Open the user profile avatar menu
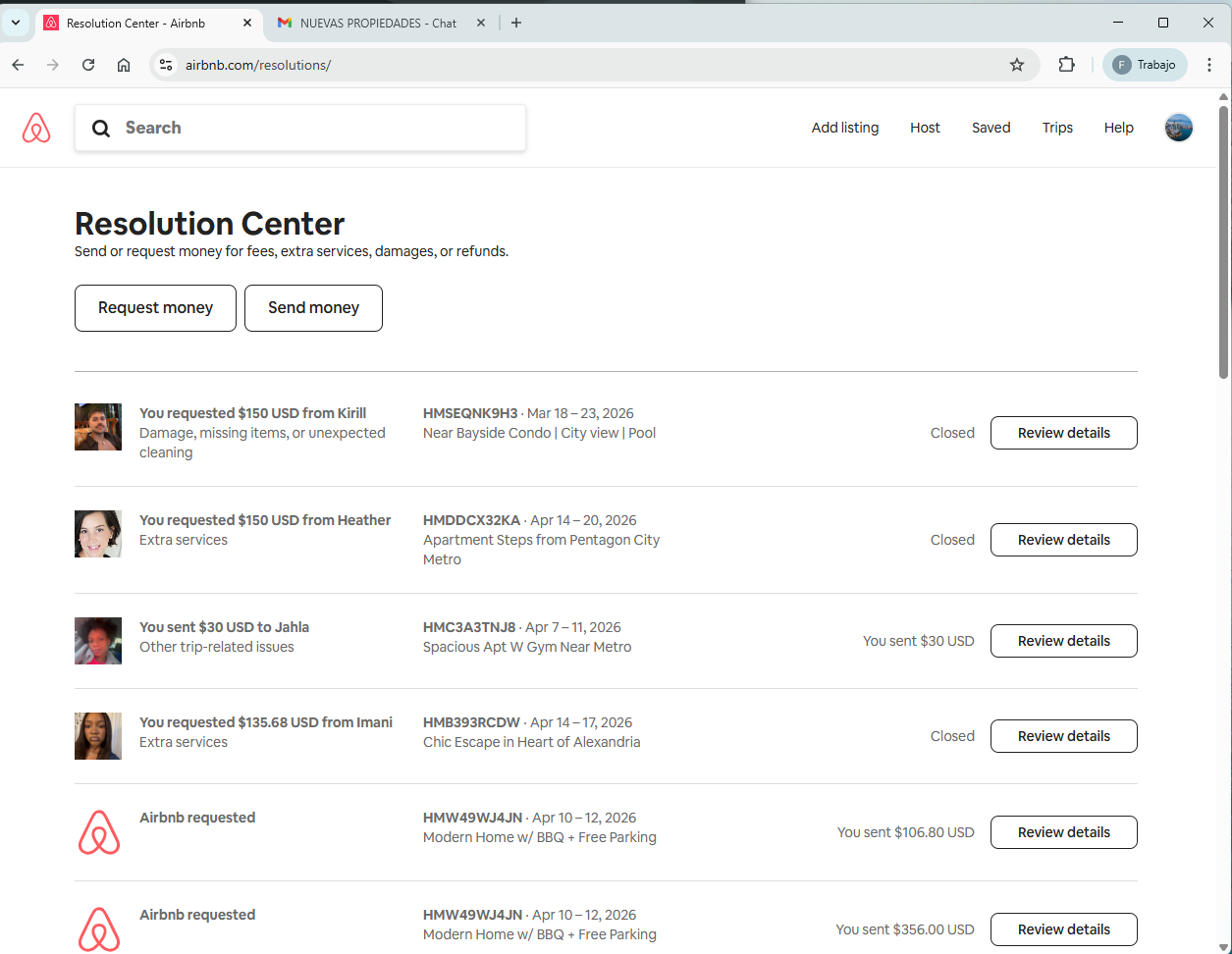1232x954 pixels. pyautogui.click(x=1178, y=128)
